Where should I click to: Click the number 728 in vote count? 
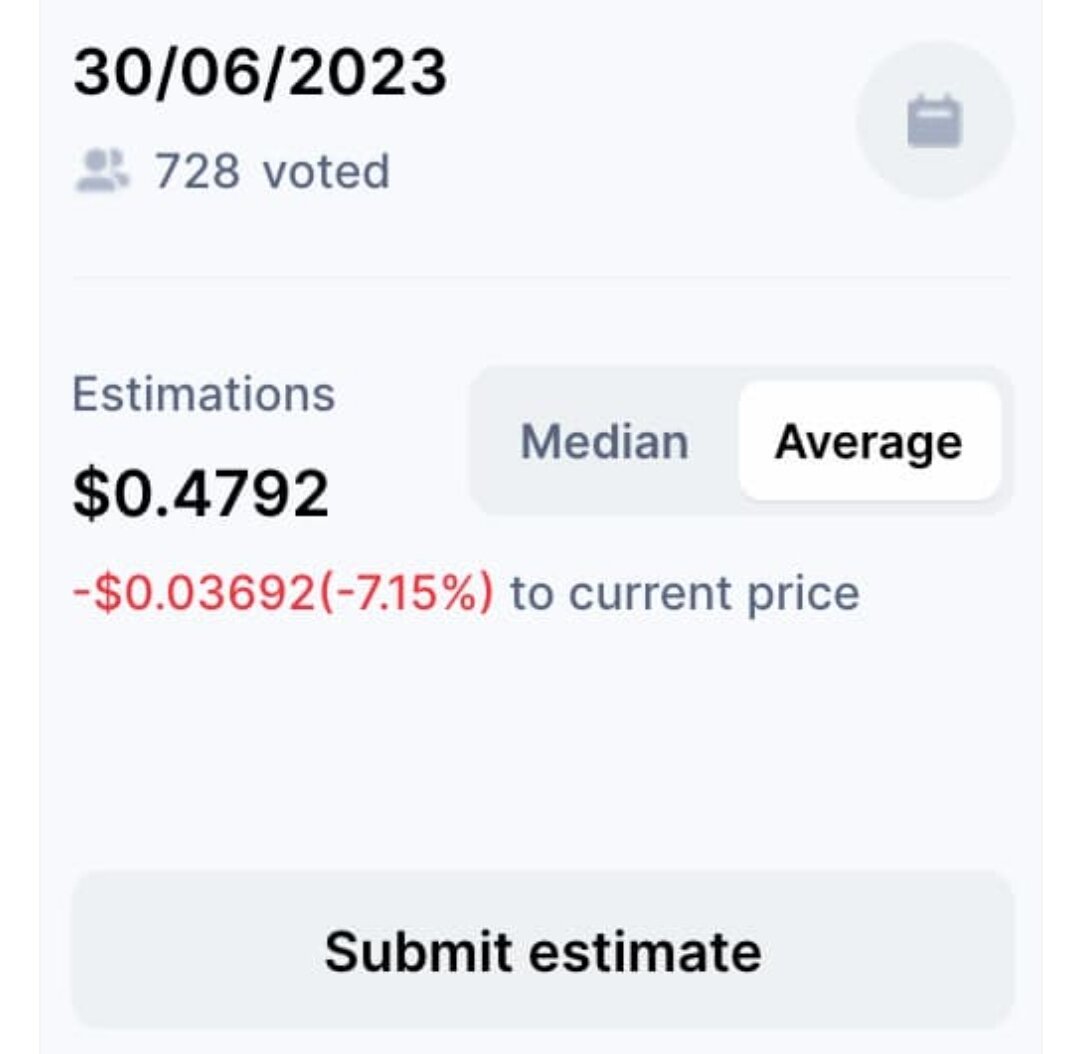[x=197, y=171]
